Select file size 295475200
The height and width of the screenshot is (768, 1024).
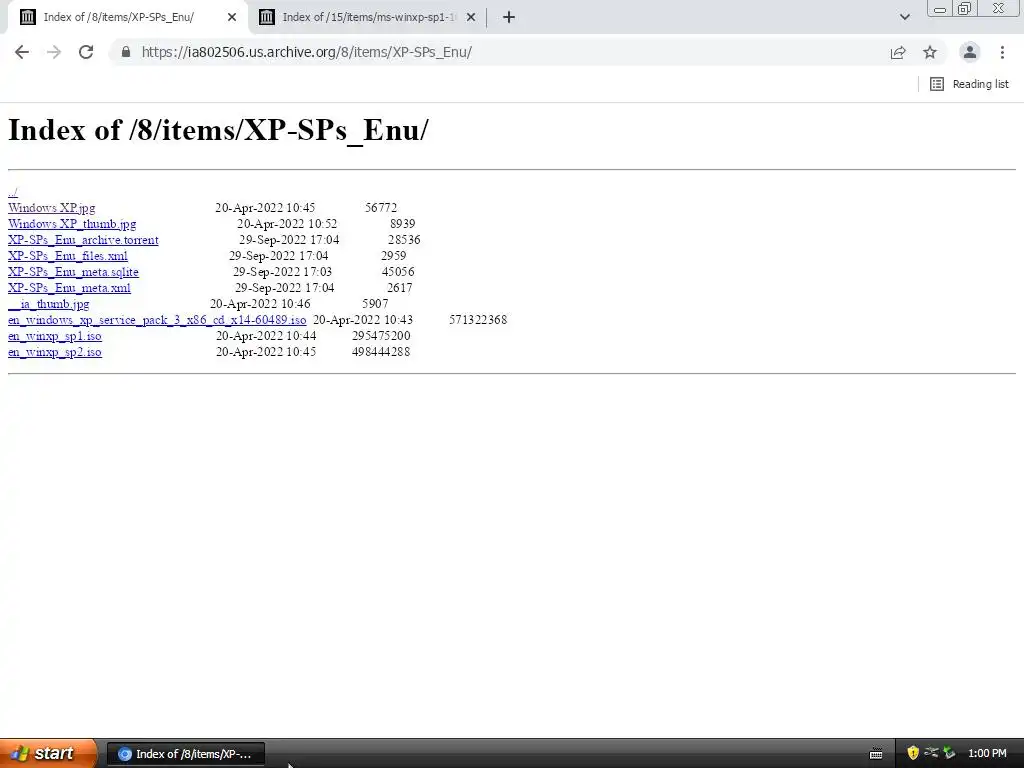[381, 336]
